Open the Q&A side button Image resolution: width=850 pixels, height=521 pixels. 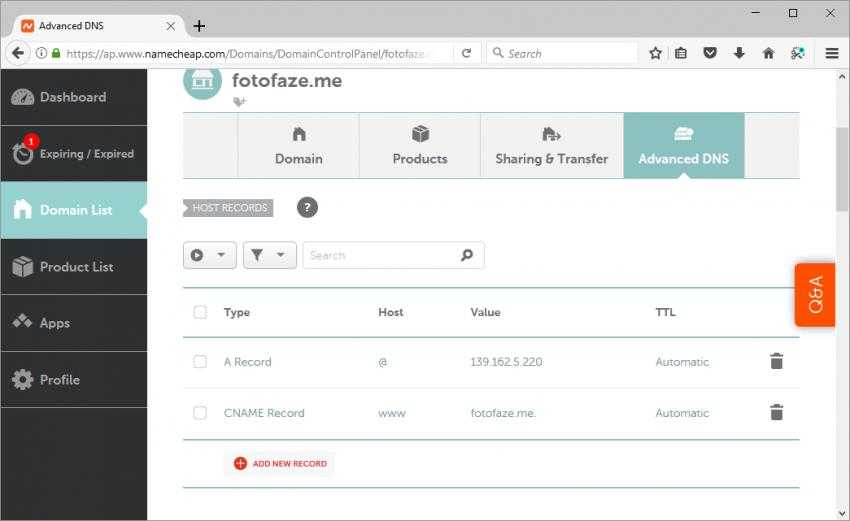click(x=814, y=295)
